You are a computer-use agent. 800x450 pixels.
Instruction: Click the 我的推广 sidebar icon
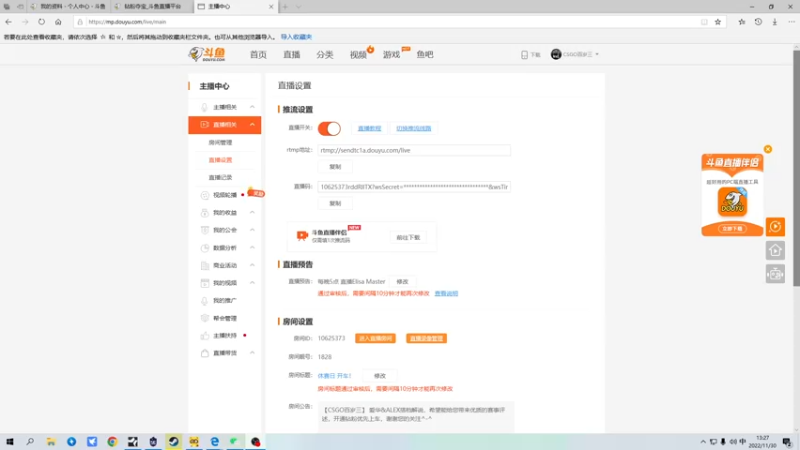pos(205,301)
